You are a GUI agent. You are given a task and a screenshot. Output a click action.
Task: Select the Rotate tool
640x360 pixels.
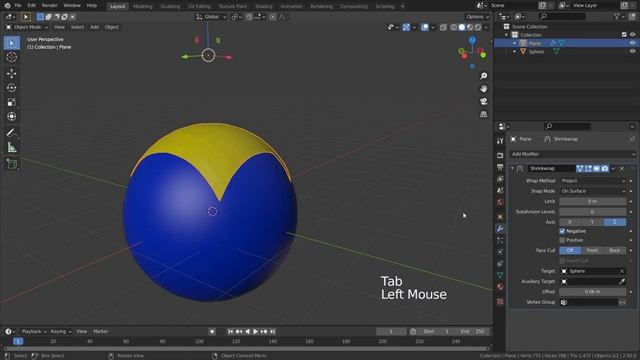tap(11, 88)
